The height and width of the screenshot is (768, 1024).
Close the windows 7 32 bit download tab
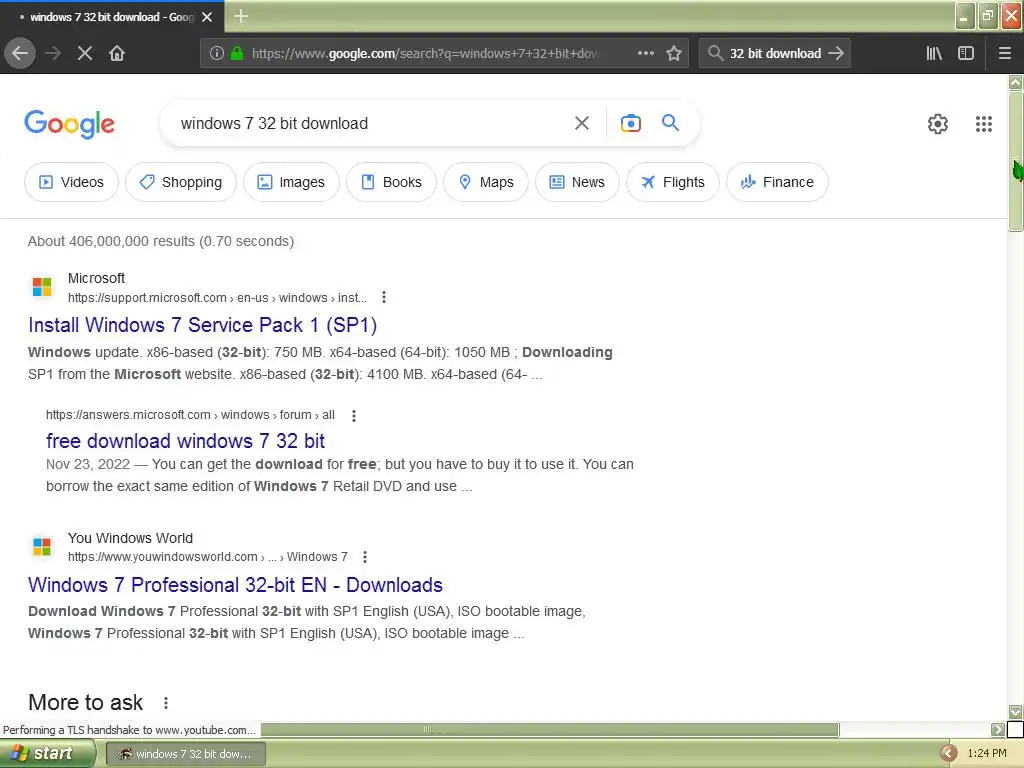point(207,17)
